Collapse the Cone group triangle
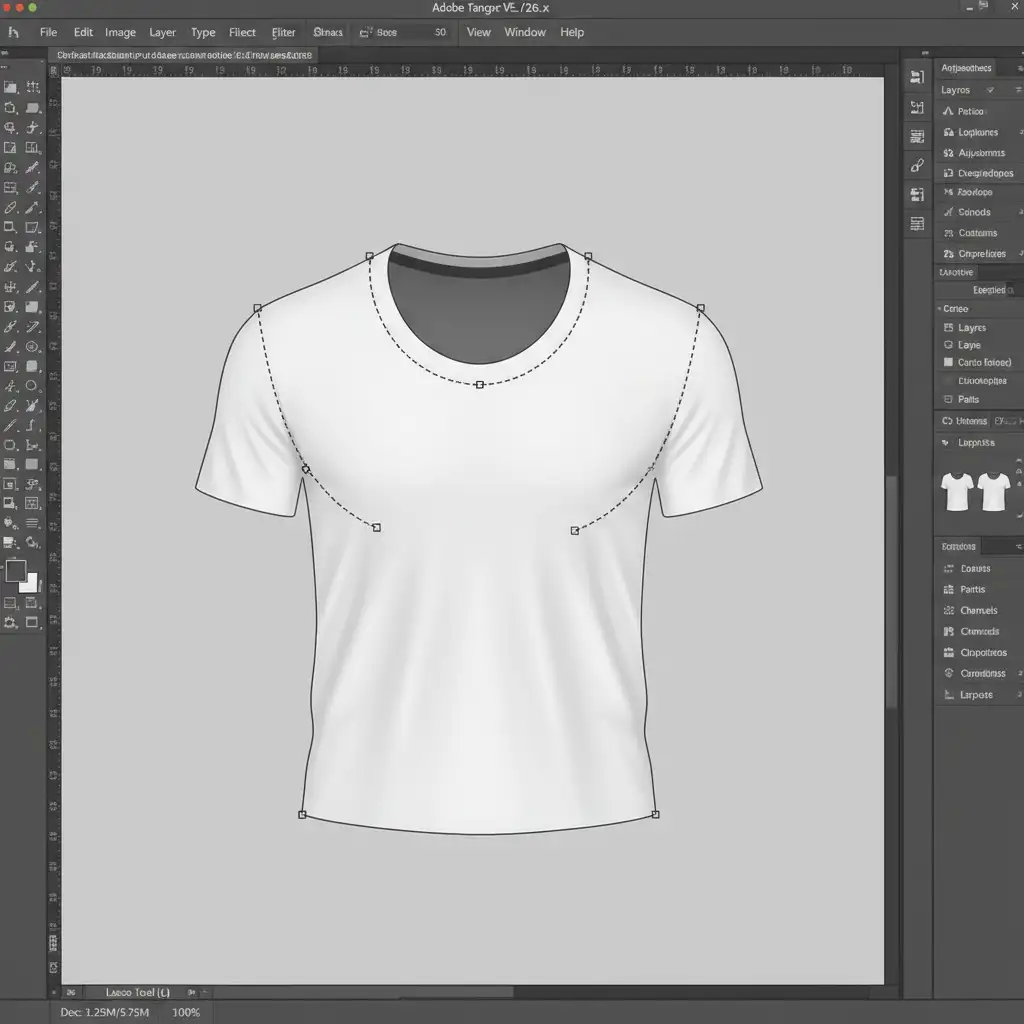 939,309
